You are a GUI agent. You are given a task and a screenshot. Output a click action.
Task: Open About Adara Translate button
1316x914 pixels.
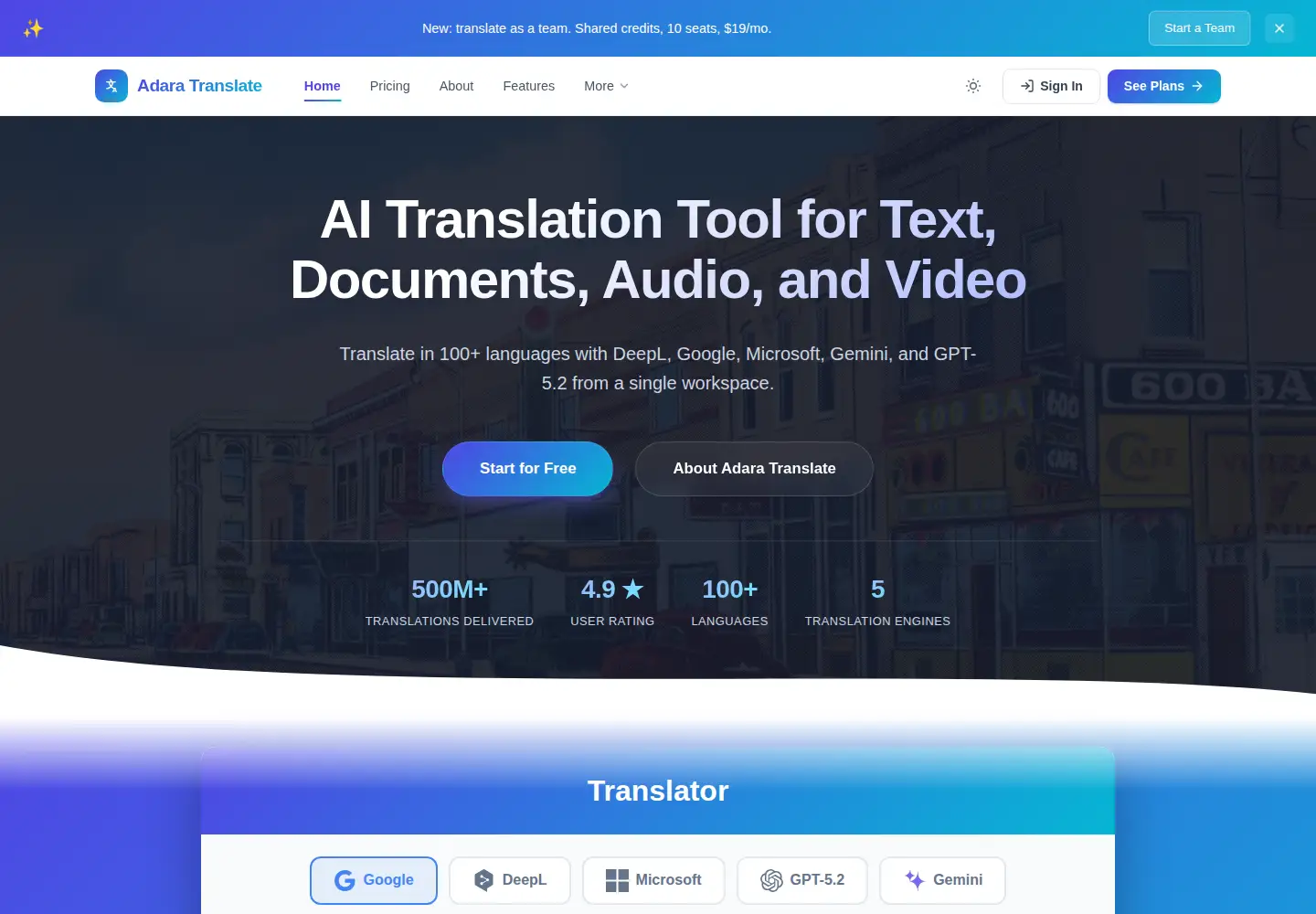click(754, 469)
